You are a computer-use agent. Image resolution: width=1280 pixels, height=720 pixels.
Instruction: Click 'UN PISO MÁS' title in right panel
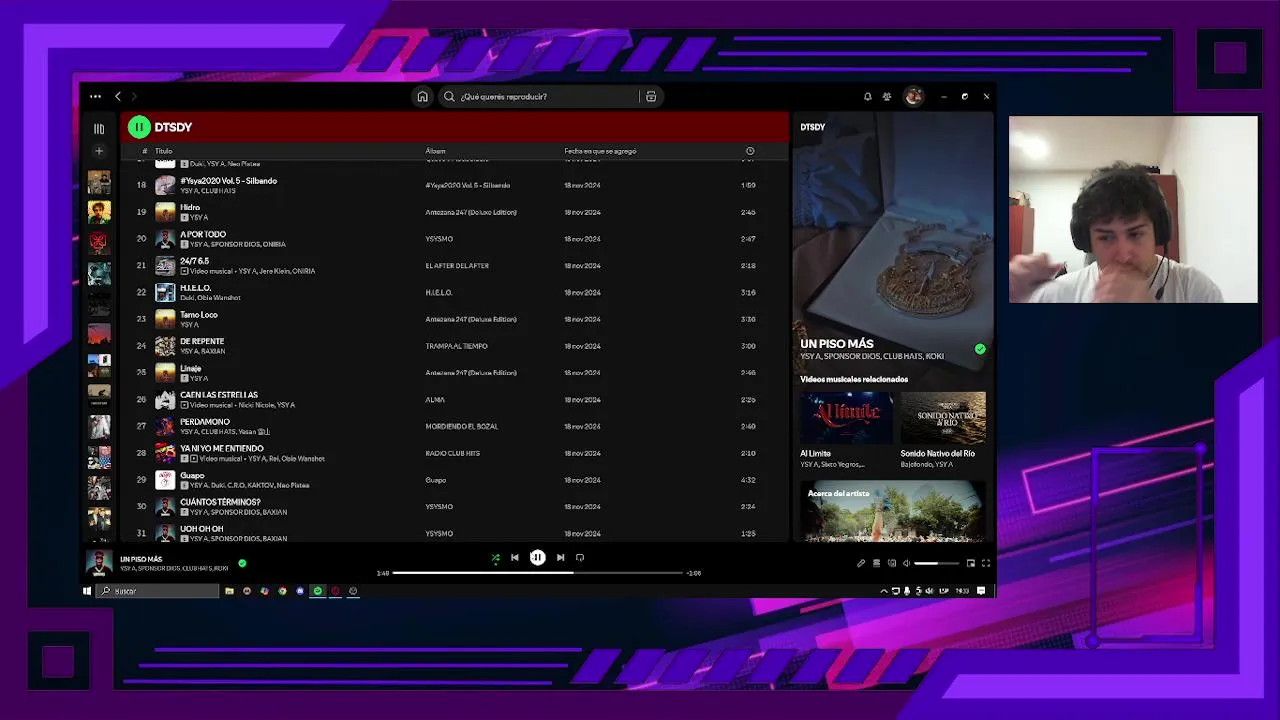point(837,344)
